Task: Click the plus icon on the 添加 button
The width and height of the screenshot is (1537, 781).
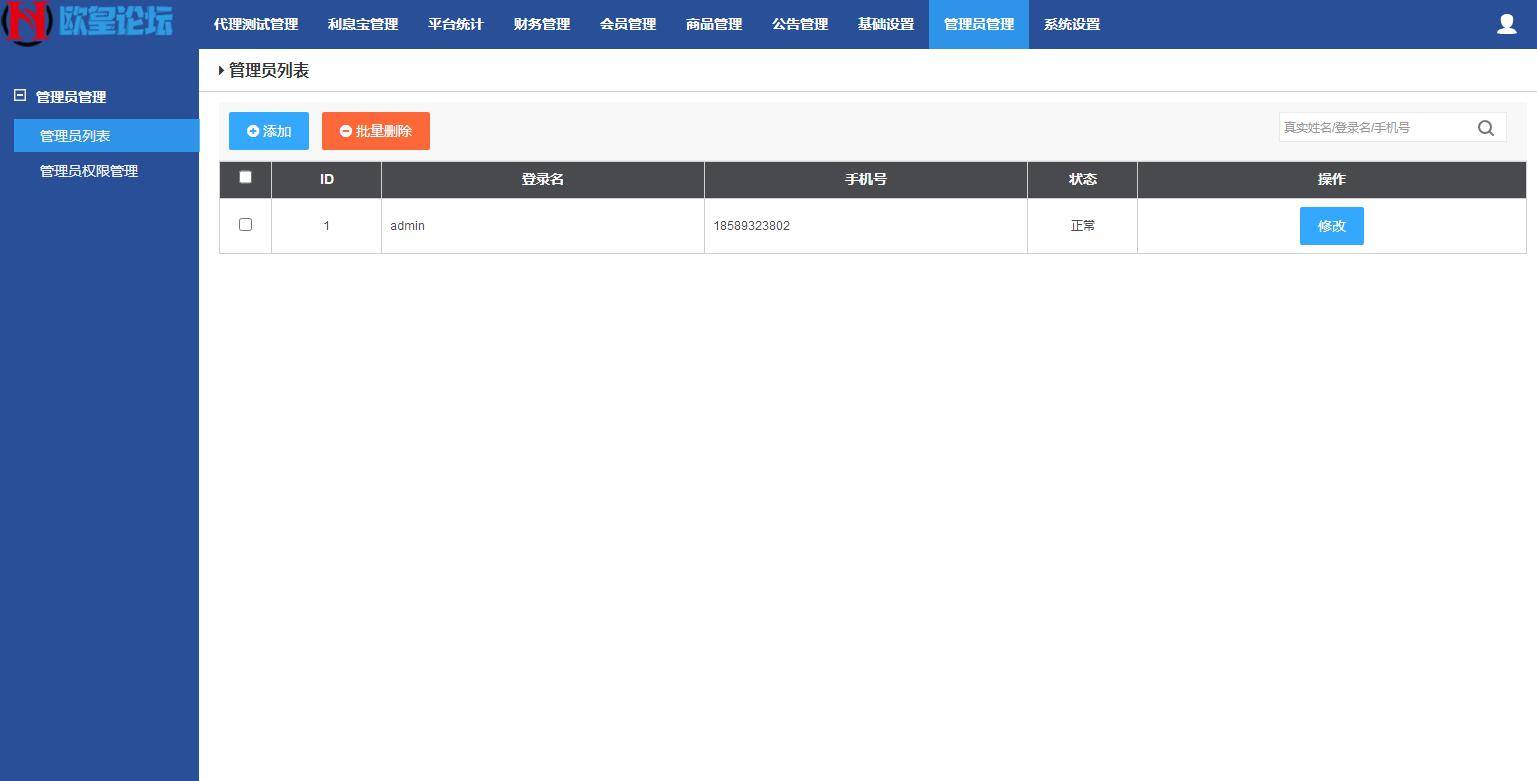Action: click(x=253, y=130)
